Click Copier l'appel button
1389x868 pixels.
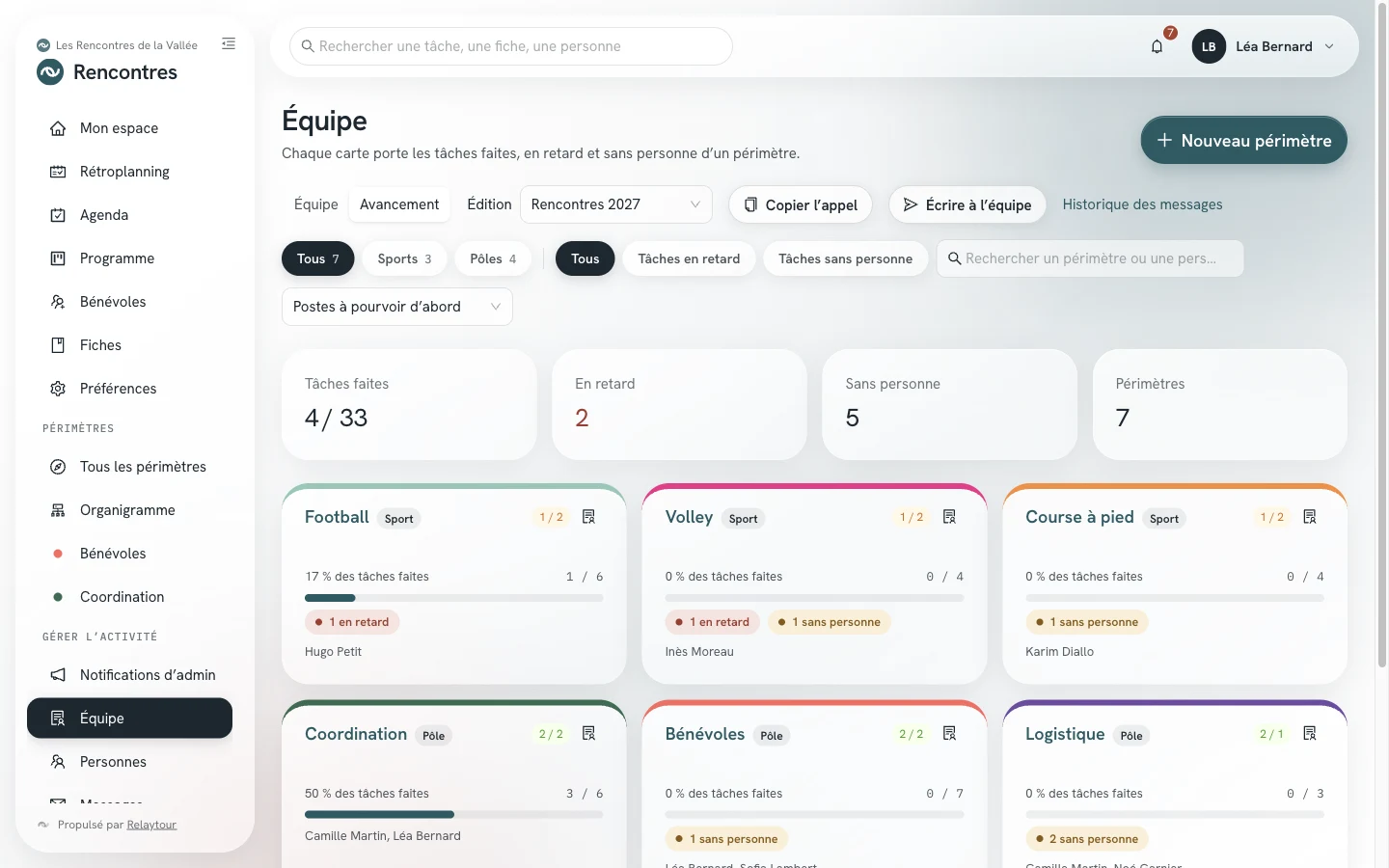tap(801, 204)
